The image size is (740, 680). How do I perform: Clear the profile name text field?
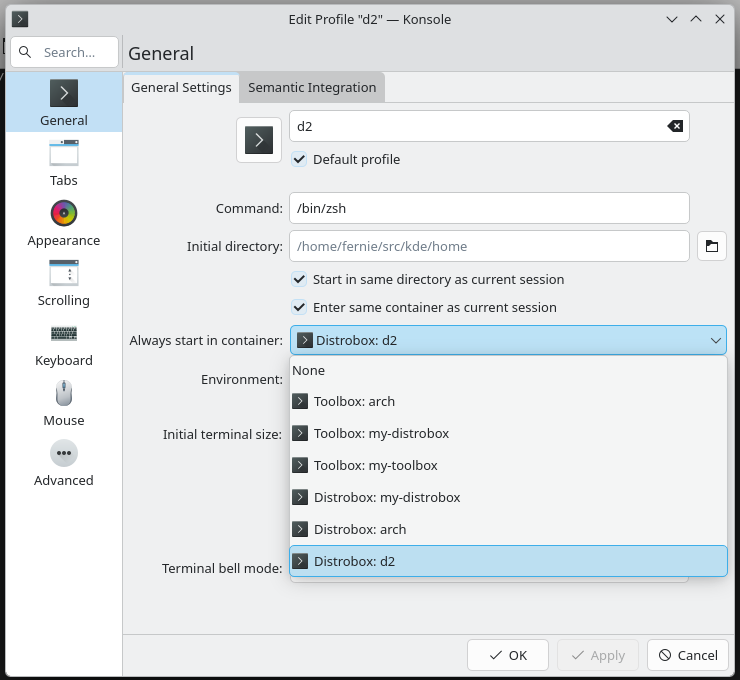coord(675,126)
